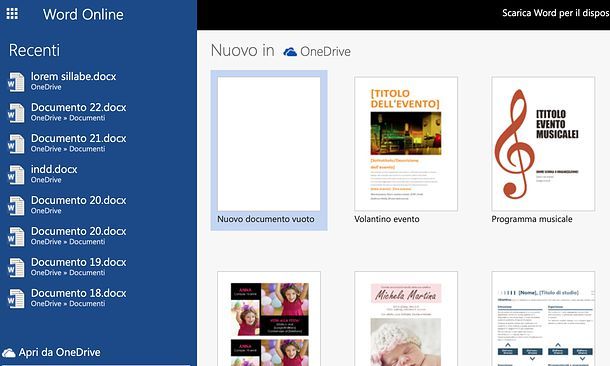Choose the birthday party girl photo template

click(269, 319)
